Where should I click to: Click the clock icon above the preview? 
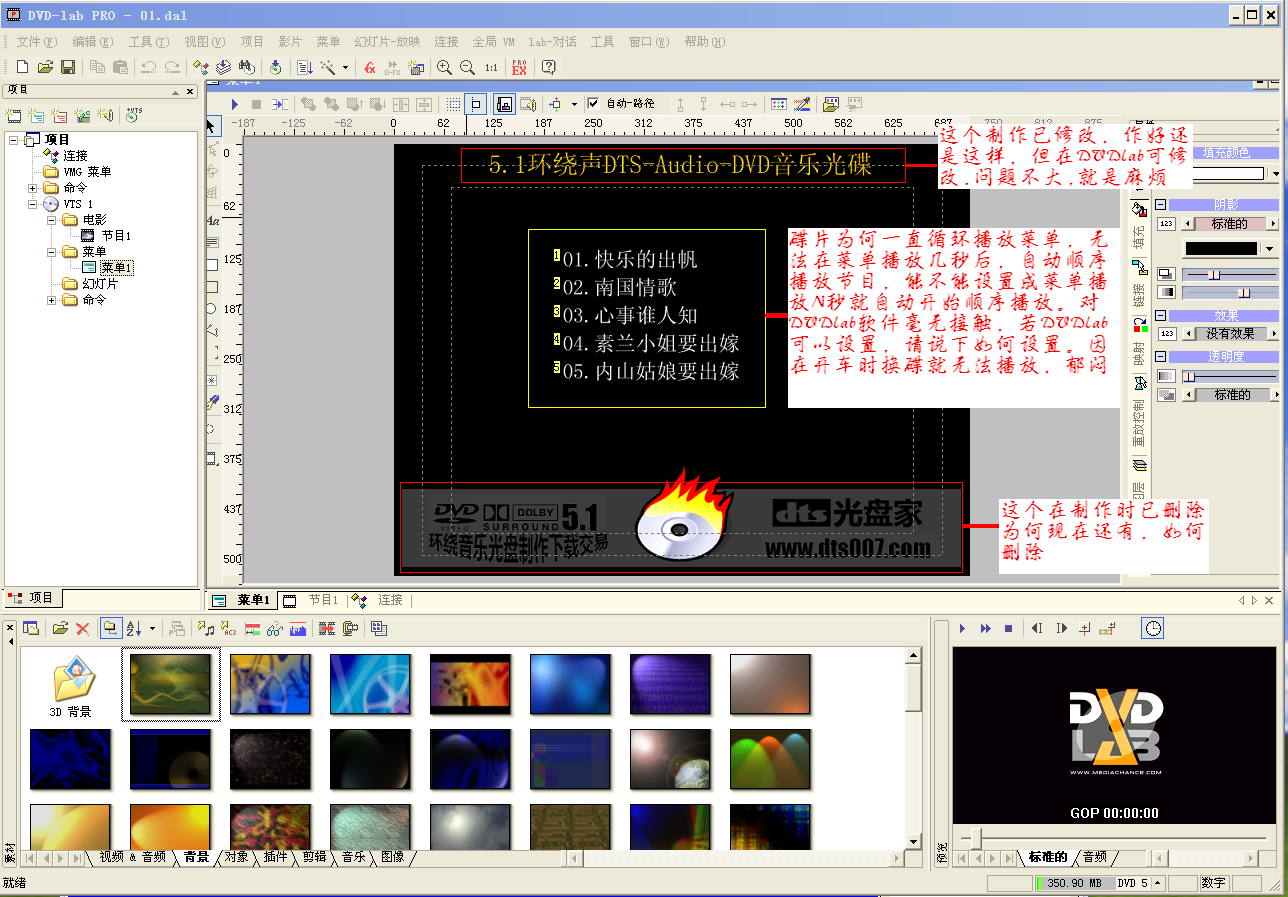point(1154,628)
